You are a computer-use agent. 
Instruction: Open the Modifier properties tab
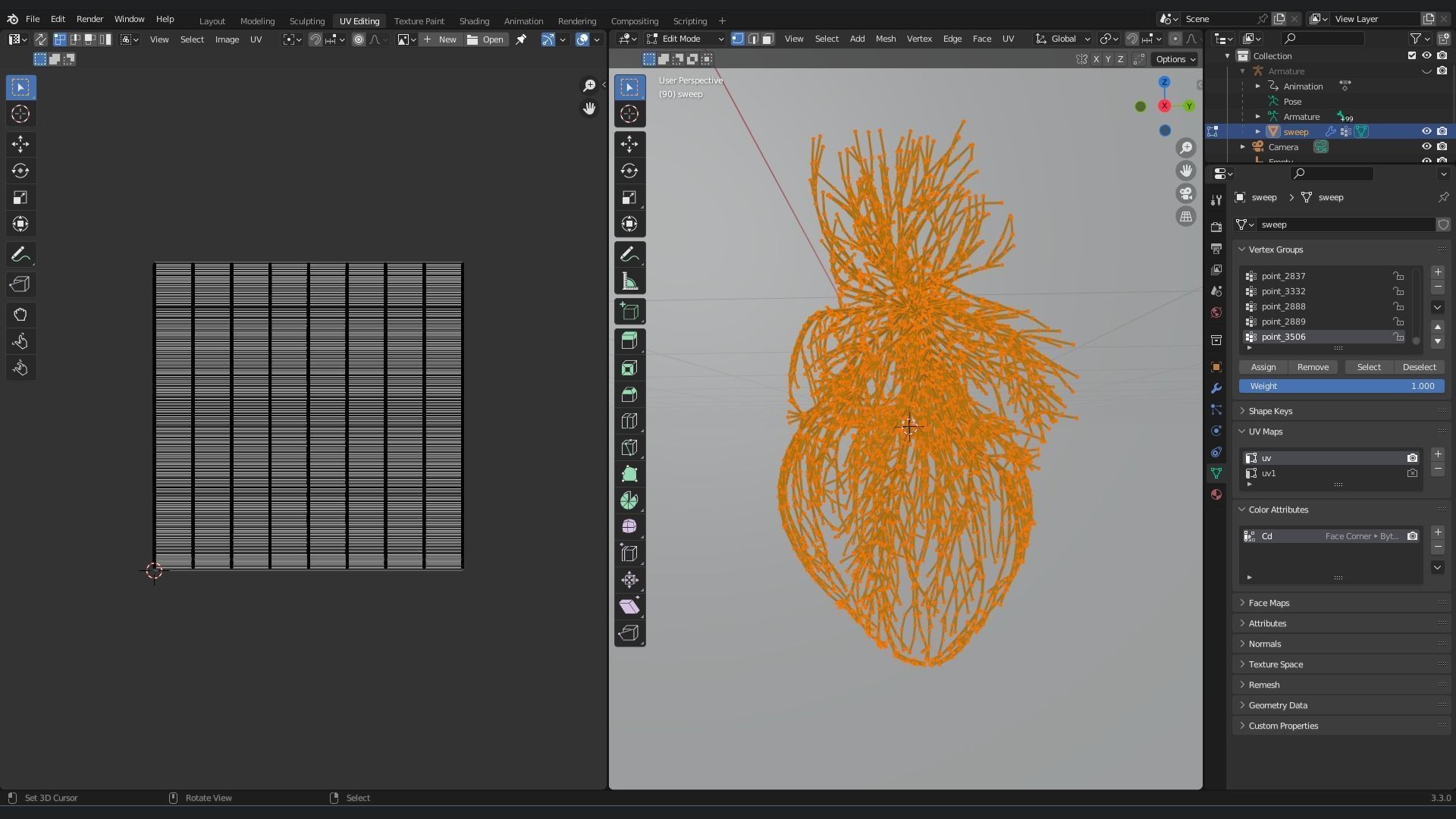pyautogui.click(x=1216, y=388)
